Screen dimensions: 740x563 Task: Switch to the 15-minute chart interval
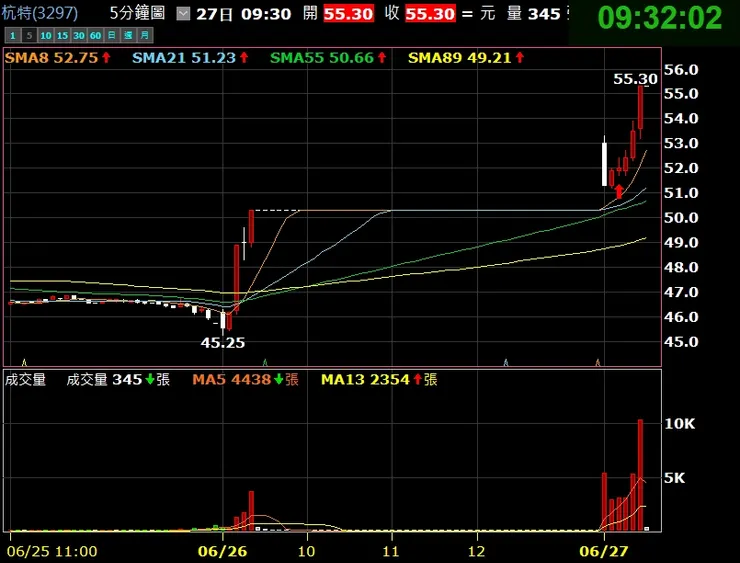coord(62,35)
